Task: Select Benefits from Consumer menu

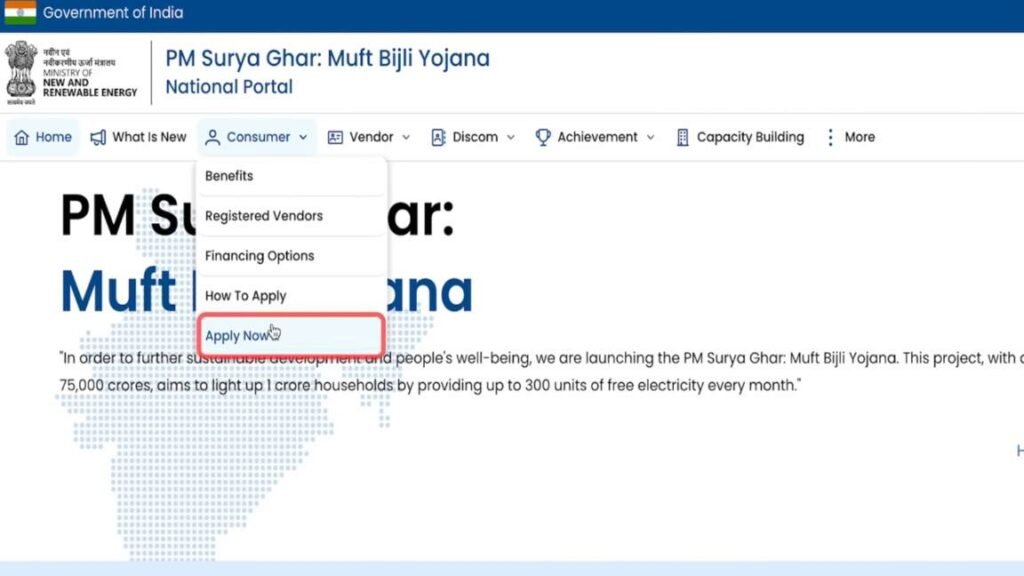Action: click(291, 176)
